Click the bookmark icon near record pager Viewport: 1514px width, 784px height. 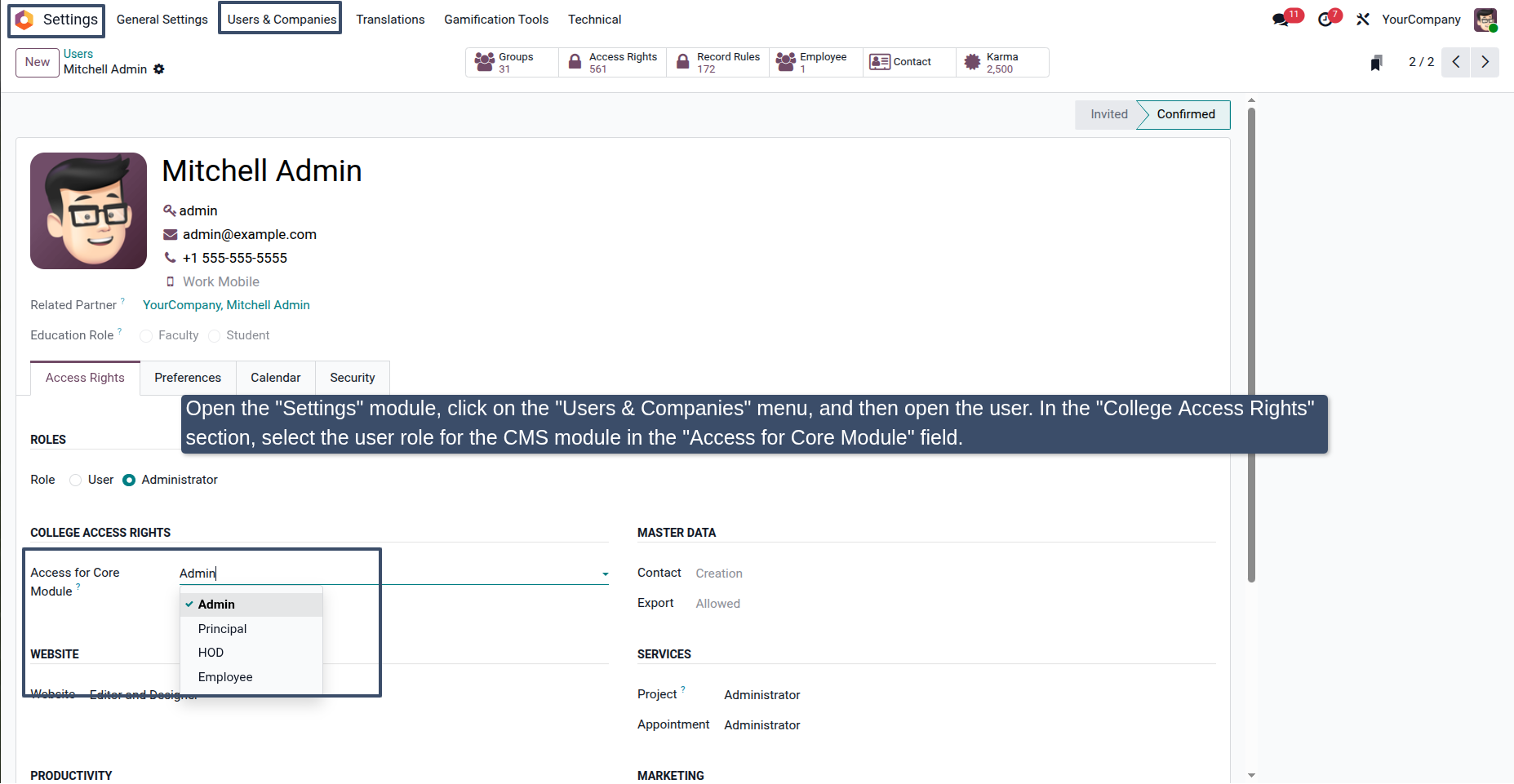(1376, 63)
